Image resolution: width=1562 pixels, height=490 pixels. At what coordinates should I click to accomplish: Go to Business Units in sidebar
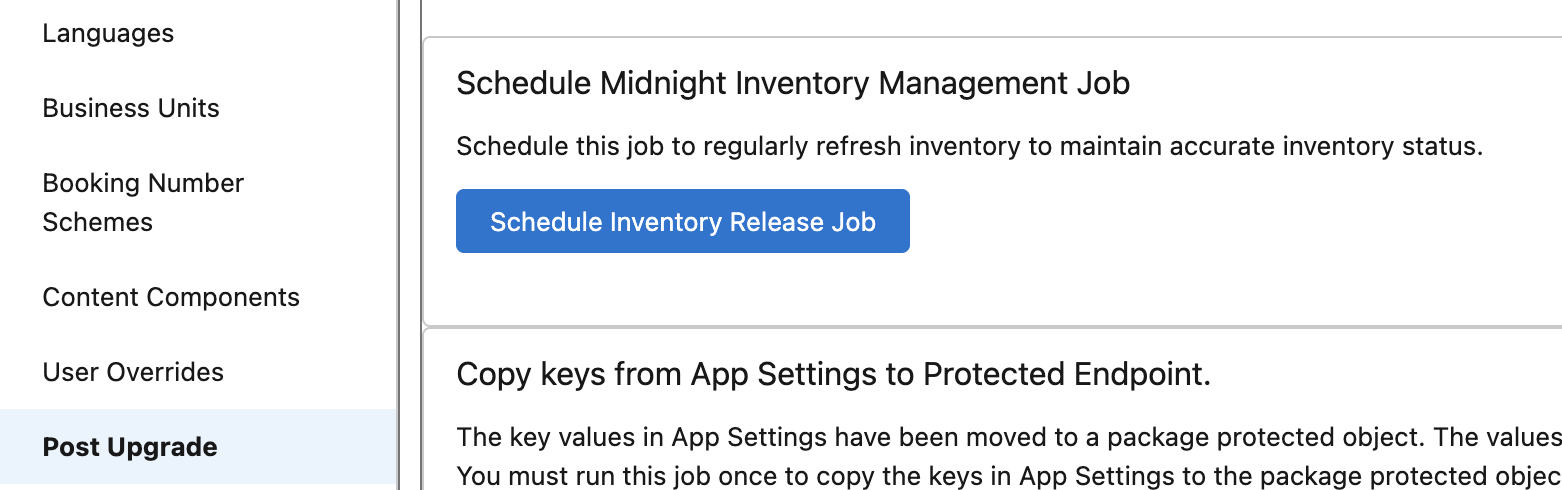131,108
